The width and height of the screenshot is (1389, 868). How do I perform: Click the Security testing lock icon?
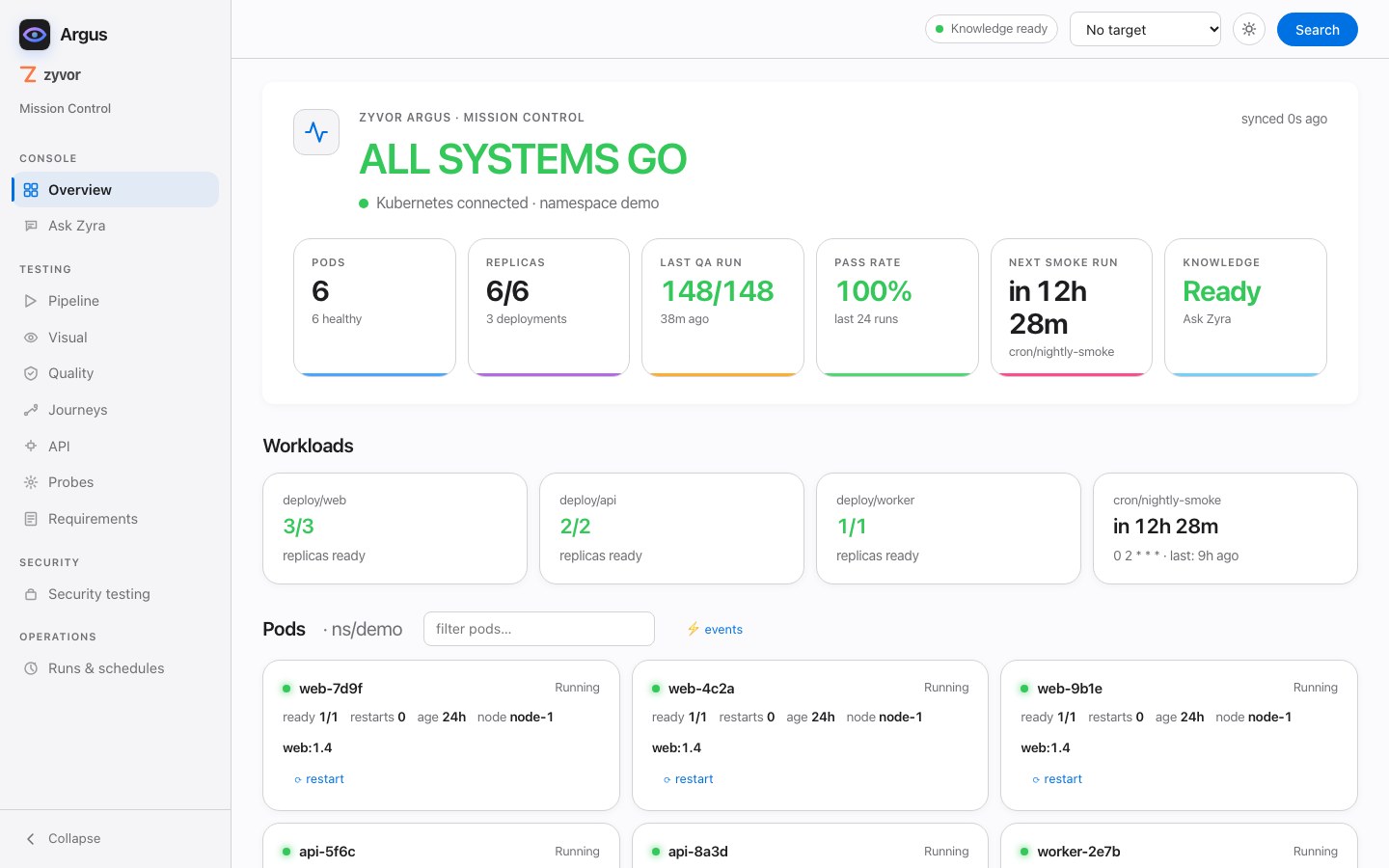31,594
